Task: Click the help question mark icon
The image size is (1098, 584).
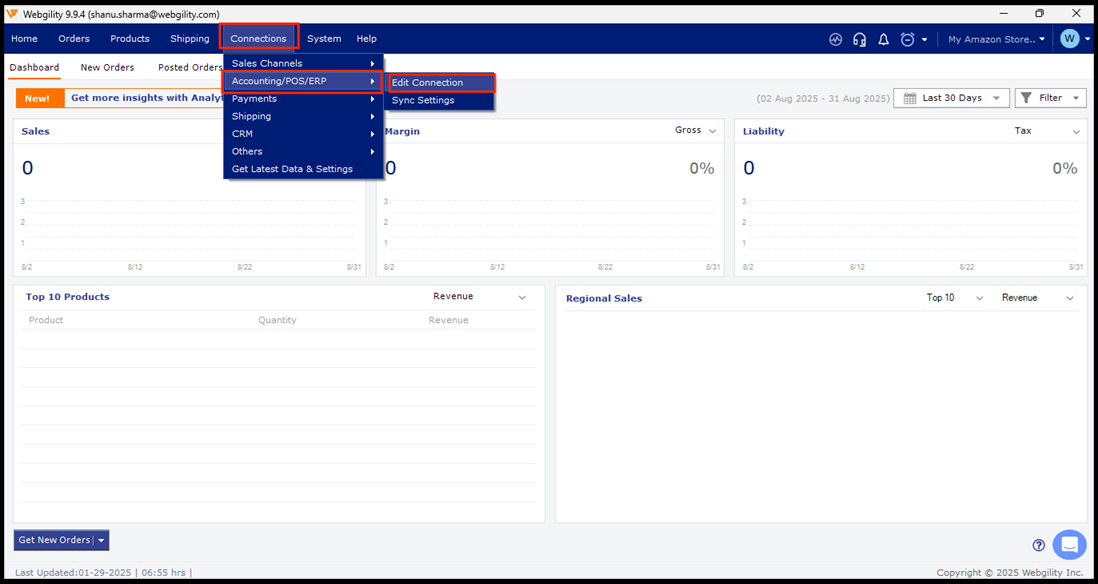Action: (1039, 545)
